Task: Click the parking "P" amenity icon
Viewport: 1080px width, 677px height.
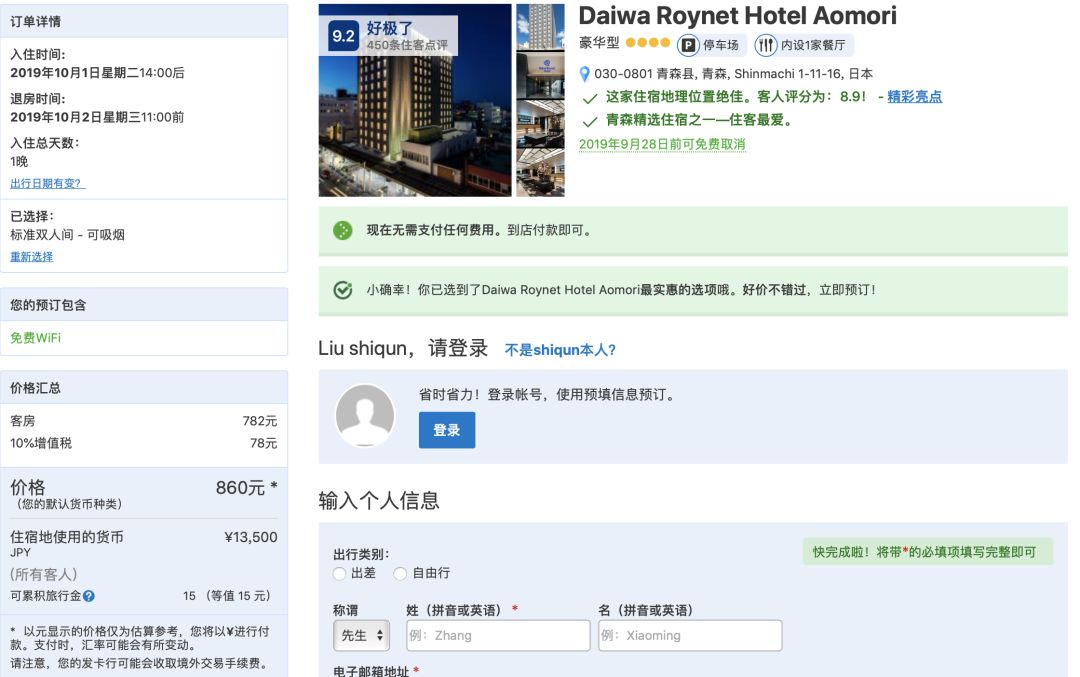Action: (688, 44)
